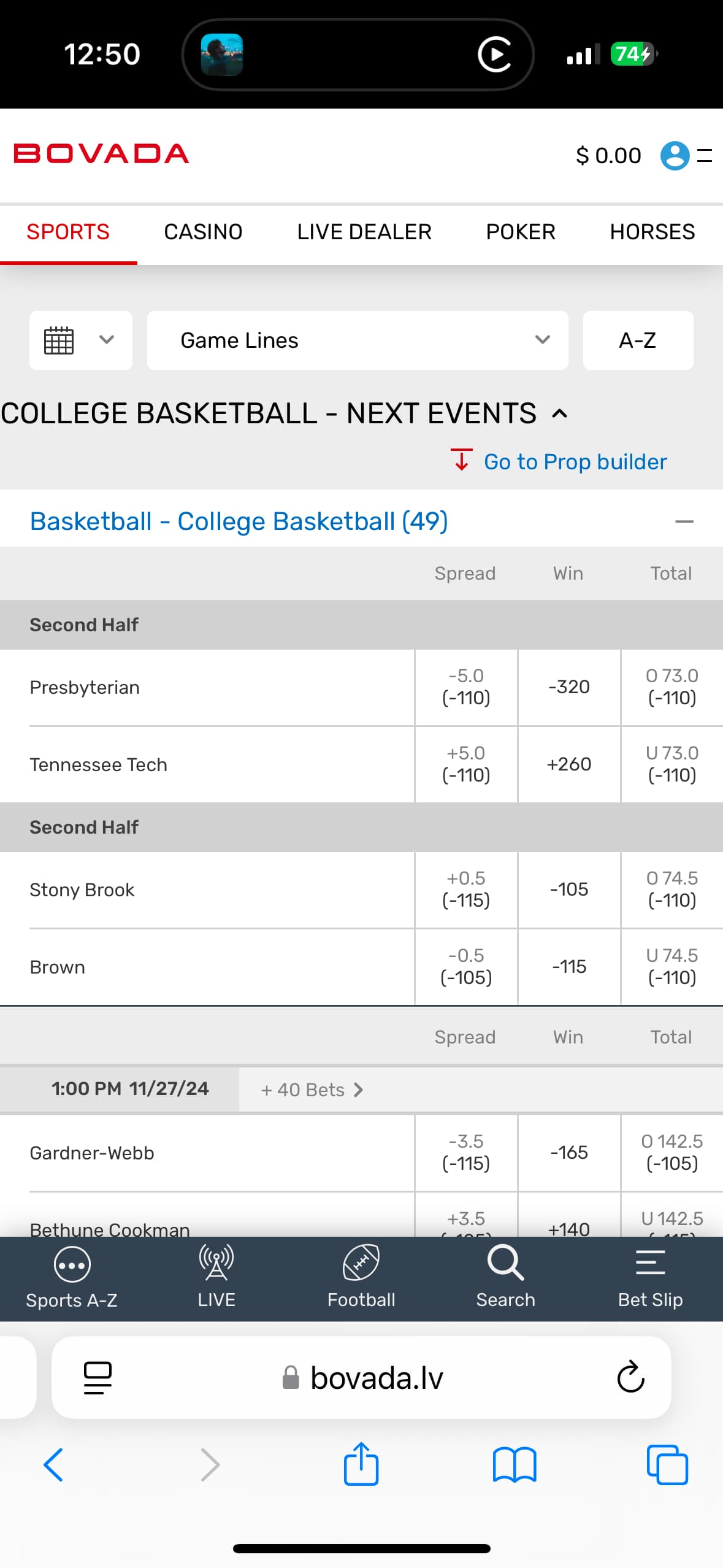This screenshot has height=1568, width=723.
Task: Open the + 40 Bets link
Action: tap(312, 1090)
